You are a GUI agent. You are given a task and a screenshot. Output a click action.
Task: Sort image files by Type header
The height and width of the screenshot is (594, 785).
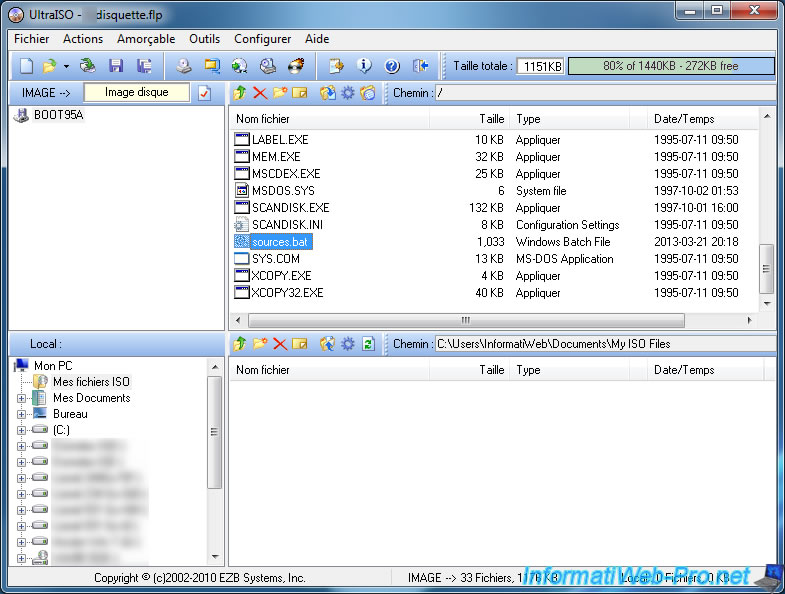(570, 119)
